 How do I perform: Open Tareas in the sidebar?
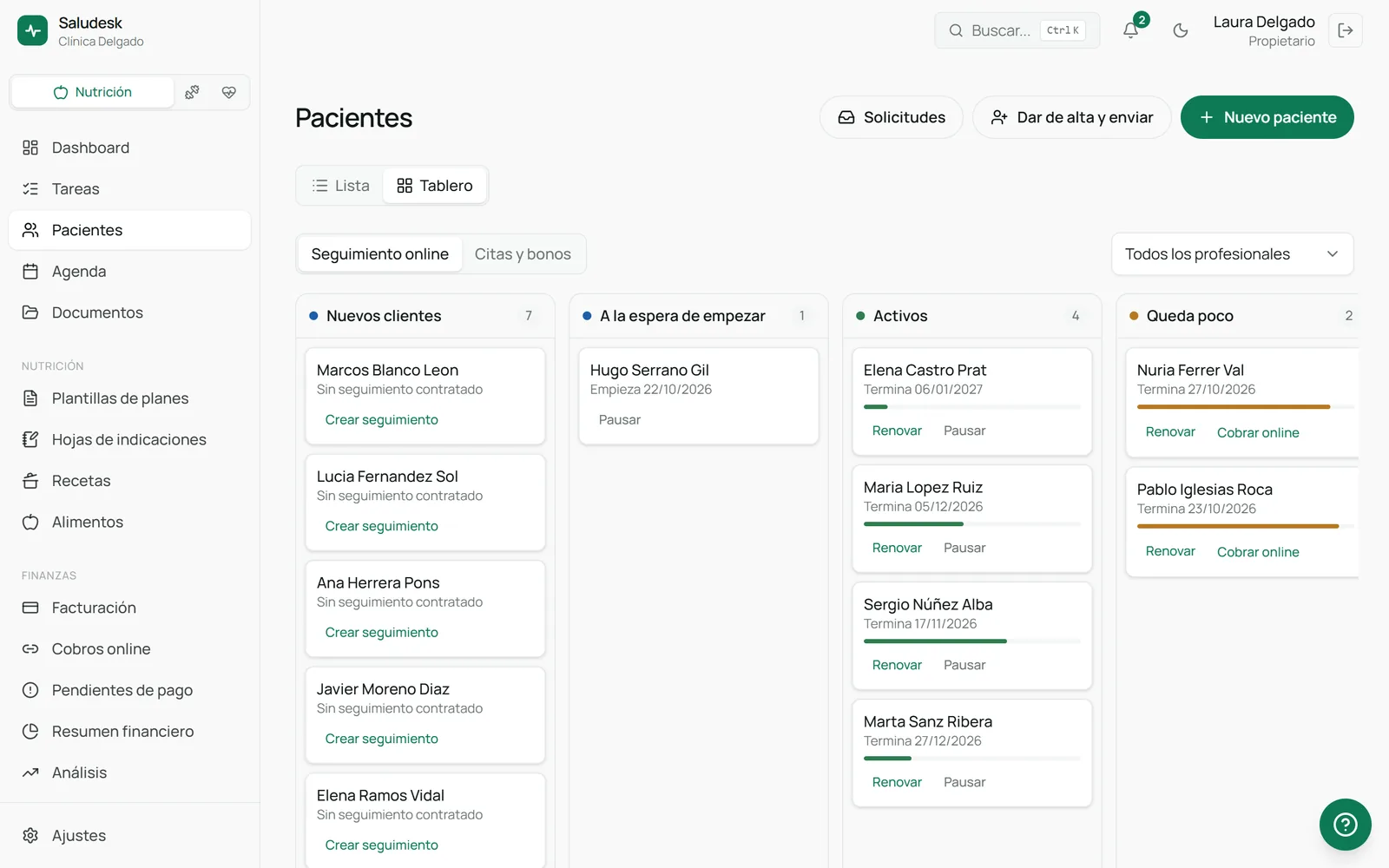(130, 188)
